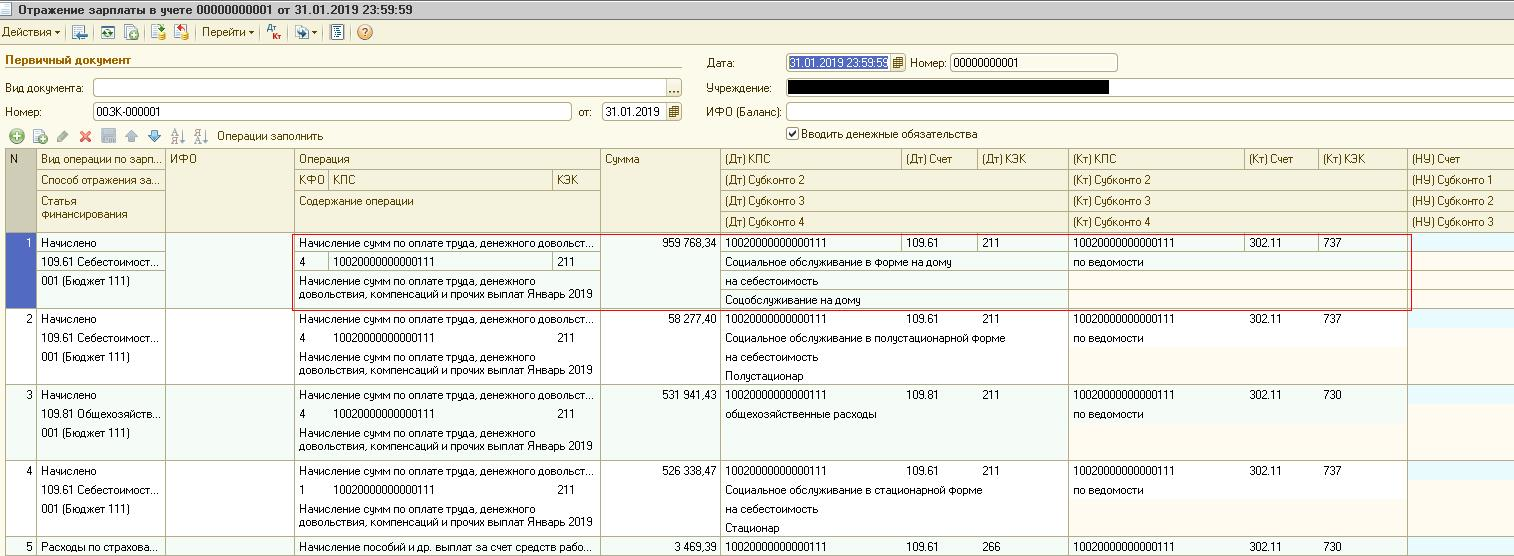Image resolution: width=1514 pixels, height=556 pixels.
Task: Click the ИФО (Баланс) input field
Action: point(1150,112)
